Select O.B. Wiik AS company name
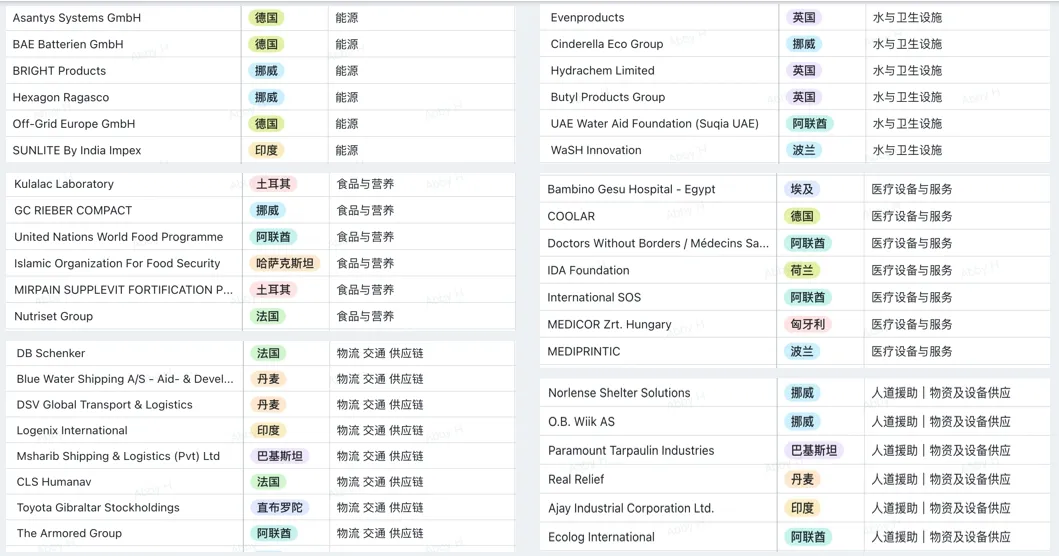The image size is (1059, 556). point(582,422)
